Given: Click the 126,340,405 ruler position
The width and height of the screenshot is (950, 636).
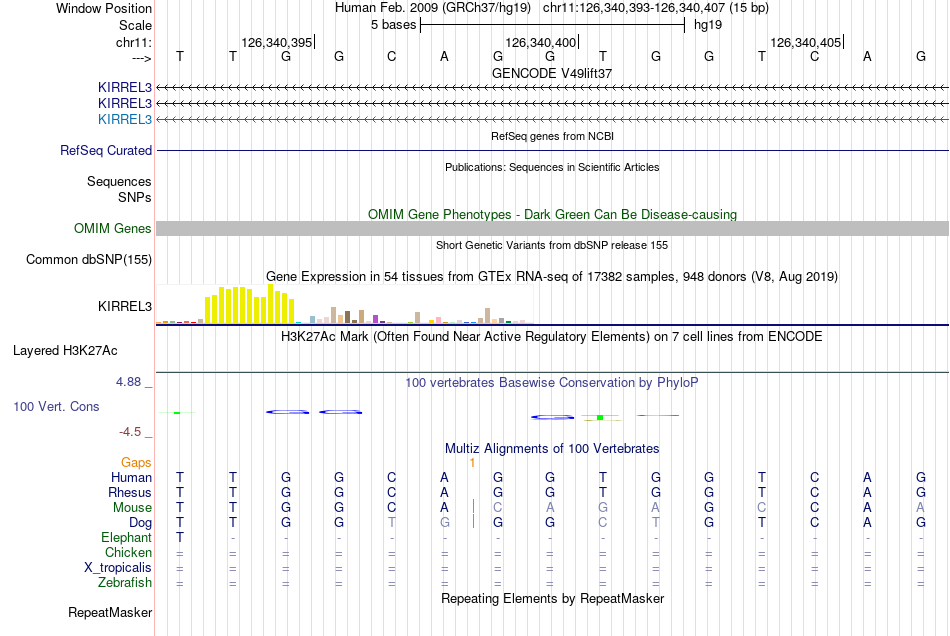Looking at the screenshot, I should [x=806, y=42].
